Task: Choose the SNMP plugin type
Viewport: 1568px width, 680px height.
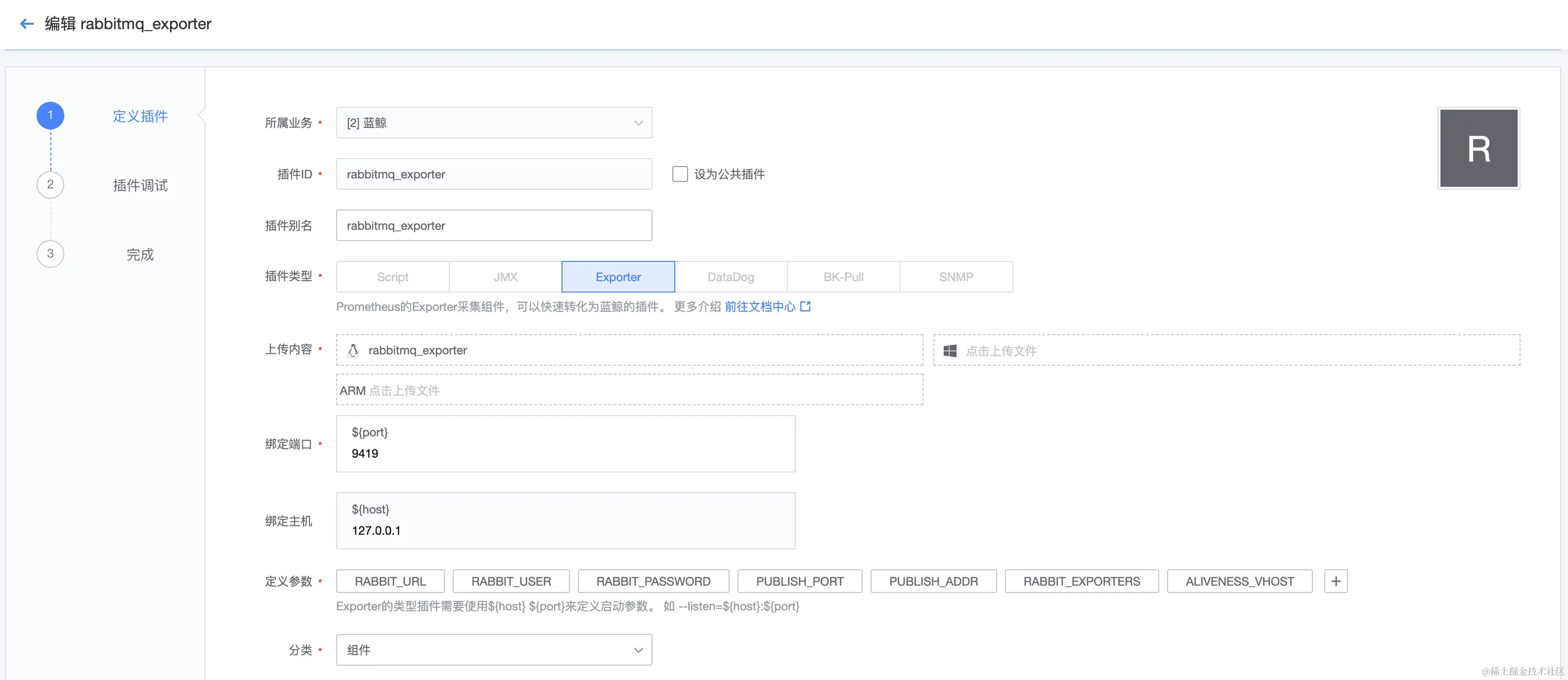Action: point(956,277)
